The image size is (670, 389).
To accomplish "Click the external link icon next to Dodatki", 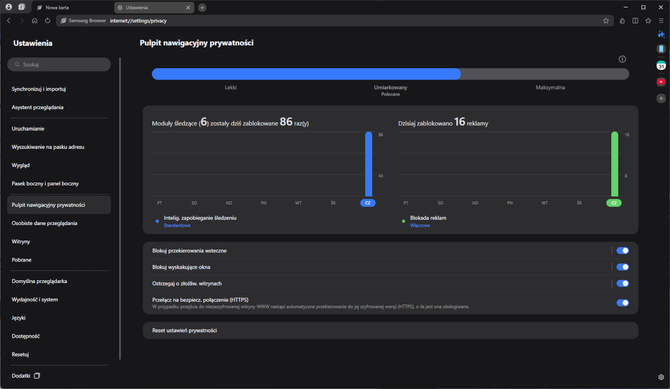I will point(37,376).
